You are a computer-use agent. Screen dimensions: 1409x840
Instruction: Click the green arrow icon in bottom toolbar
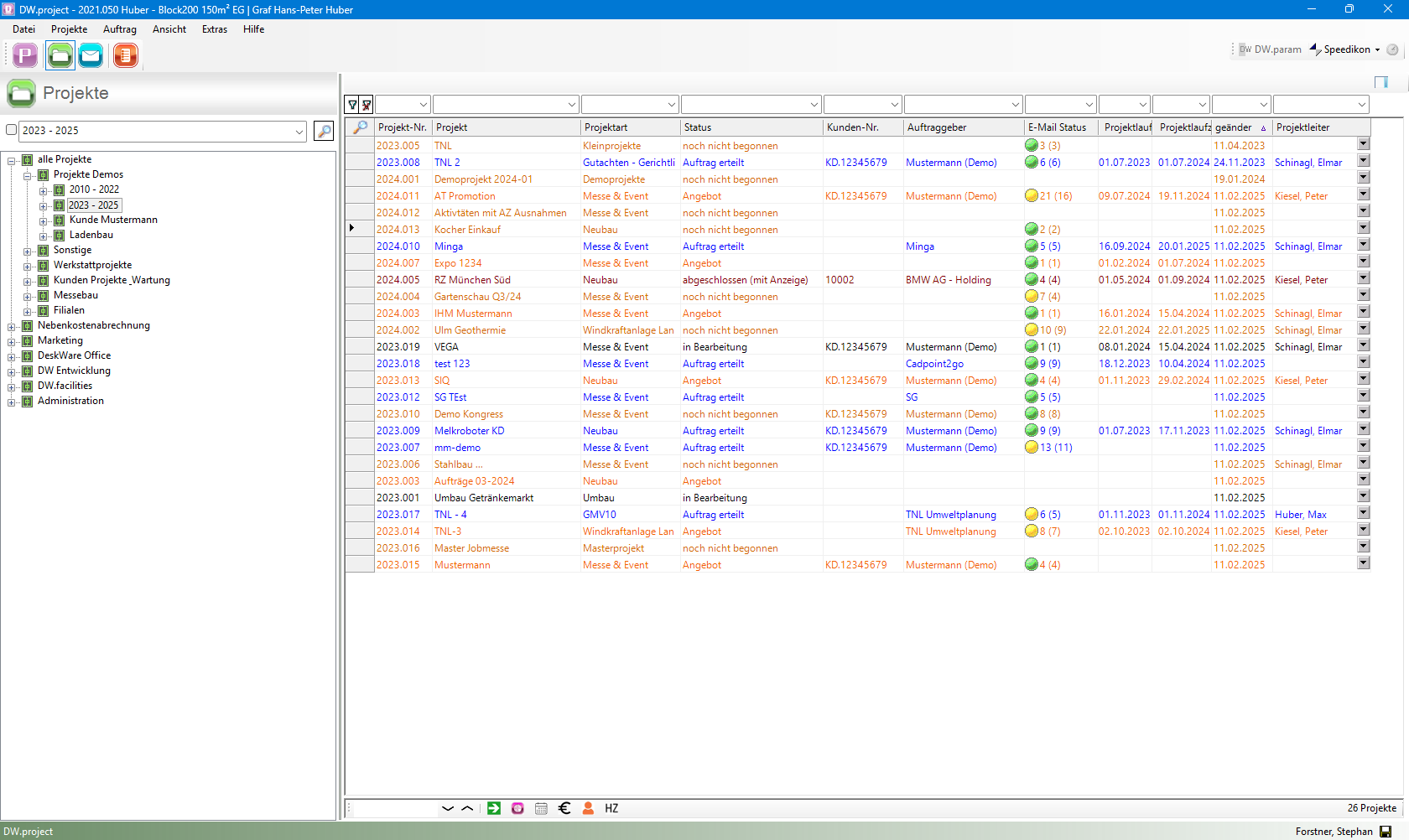pyautogui.click(x=494, y=808)
